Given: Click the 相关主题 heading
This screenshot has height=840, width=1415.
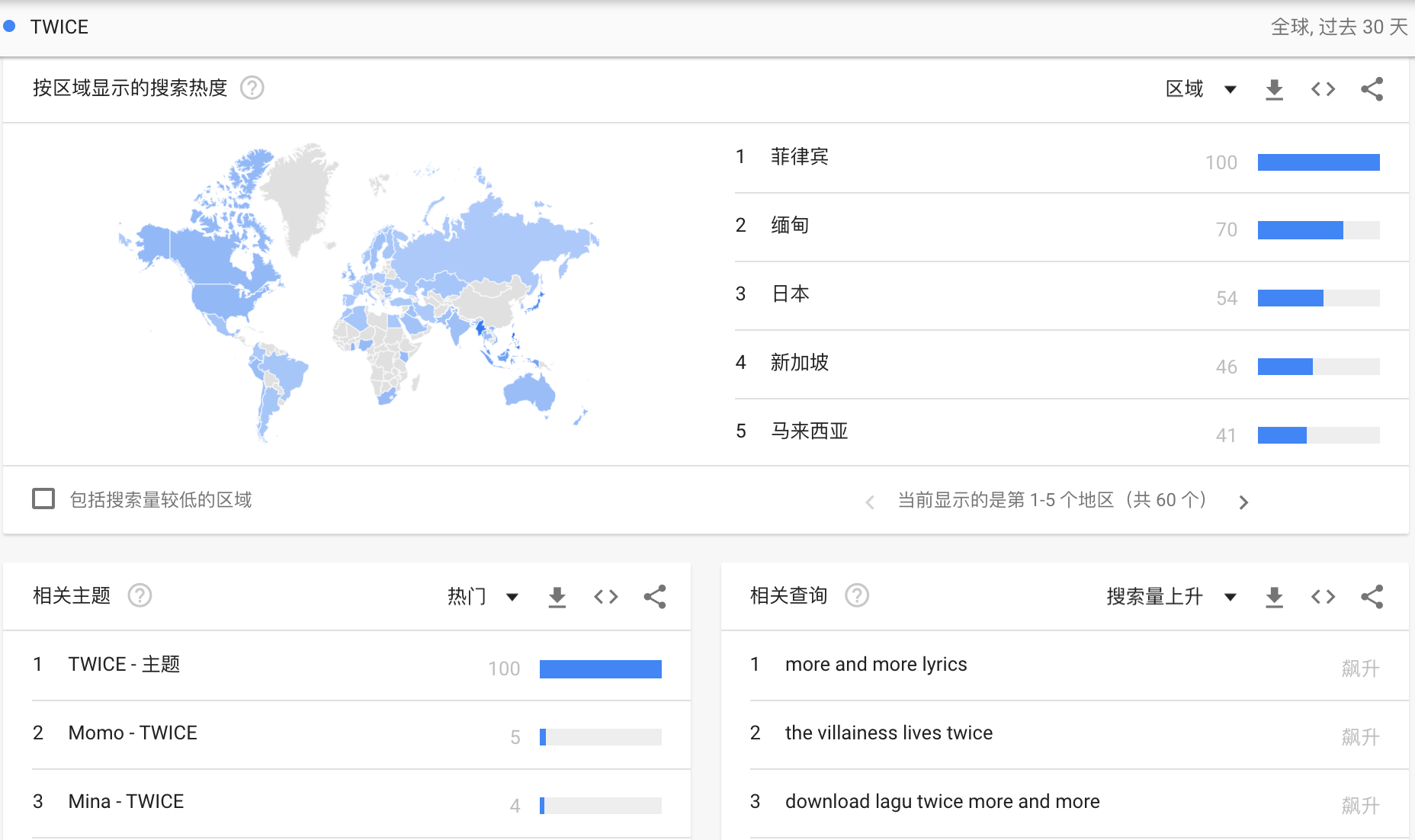Looking at the screenshot, I should pos(72,596).
